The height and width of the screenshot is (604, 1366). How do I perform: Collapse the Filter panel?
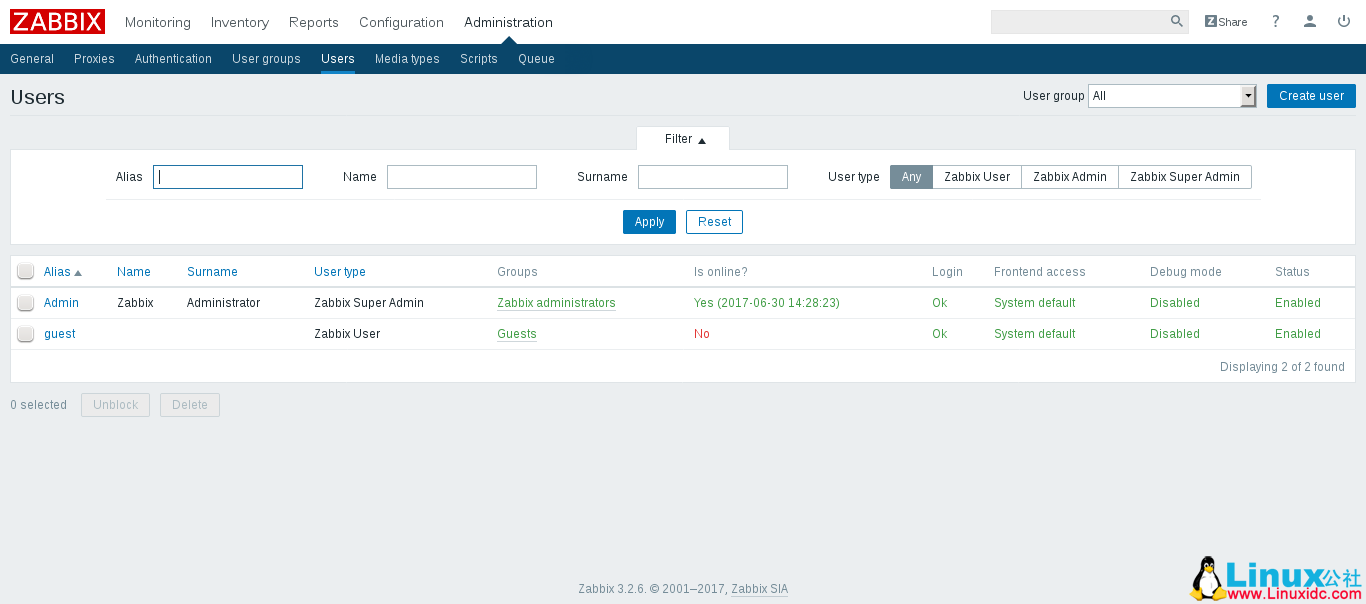684,139
